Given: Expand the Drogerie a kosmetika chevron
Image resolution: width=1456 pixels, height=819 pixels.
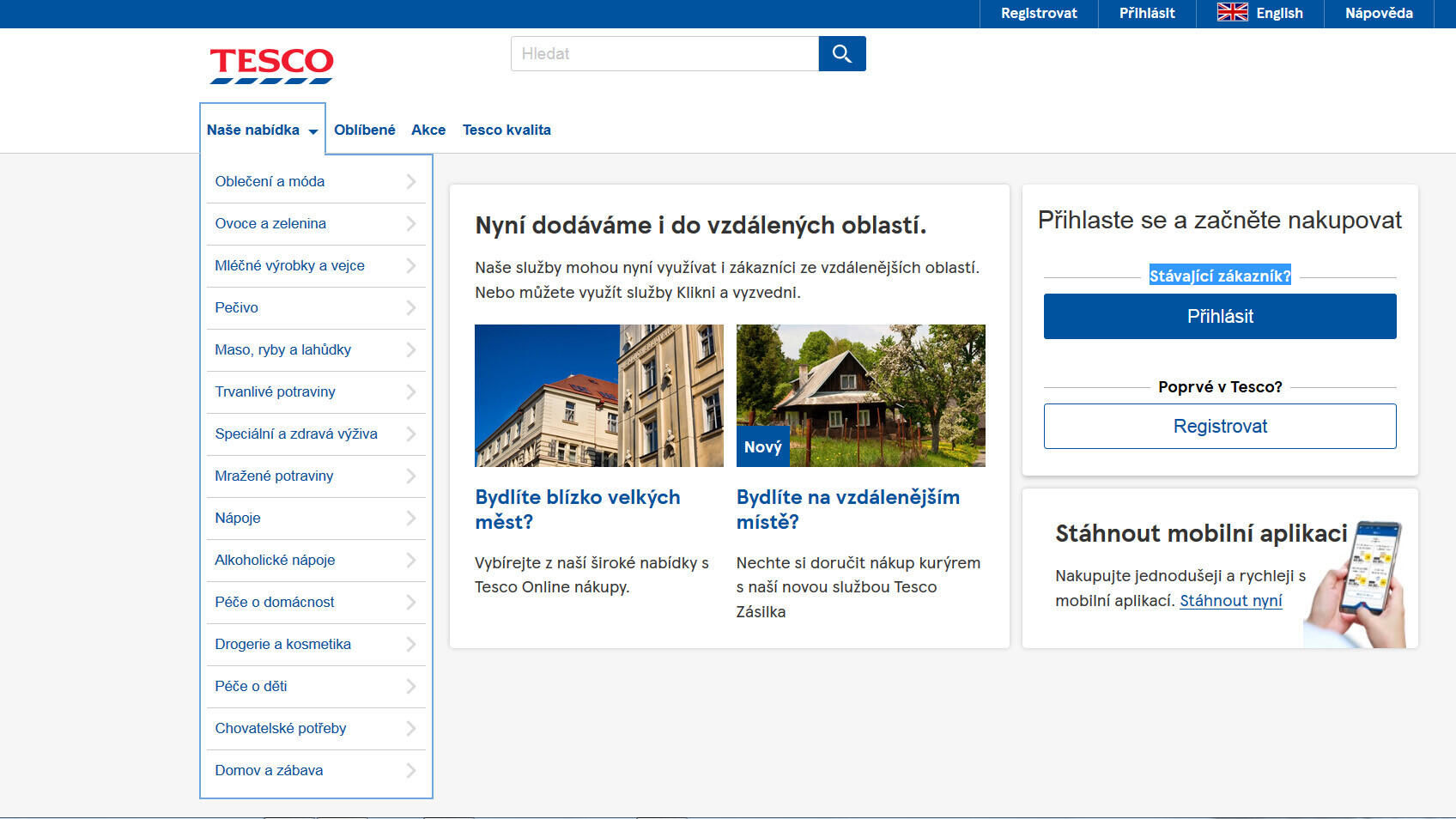Looking at the screenshot, I should tap(411, 645).
